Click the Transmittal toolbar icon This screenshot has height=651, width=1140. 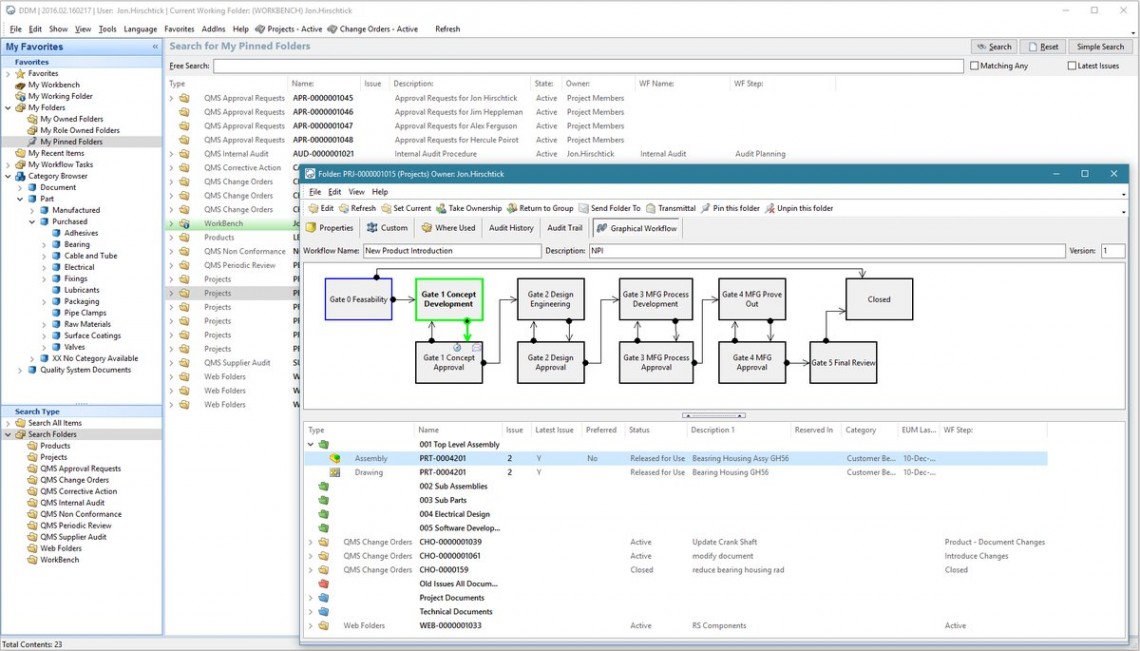click(x=650, y=208)
